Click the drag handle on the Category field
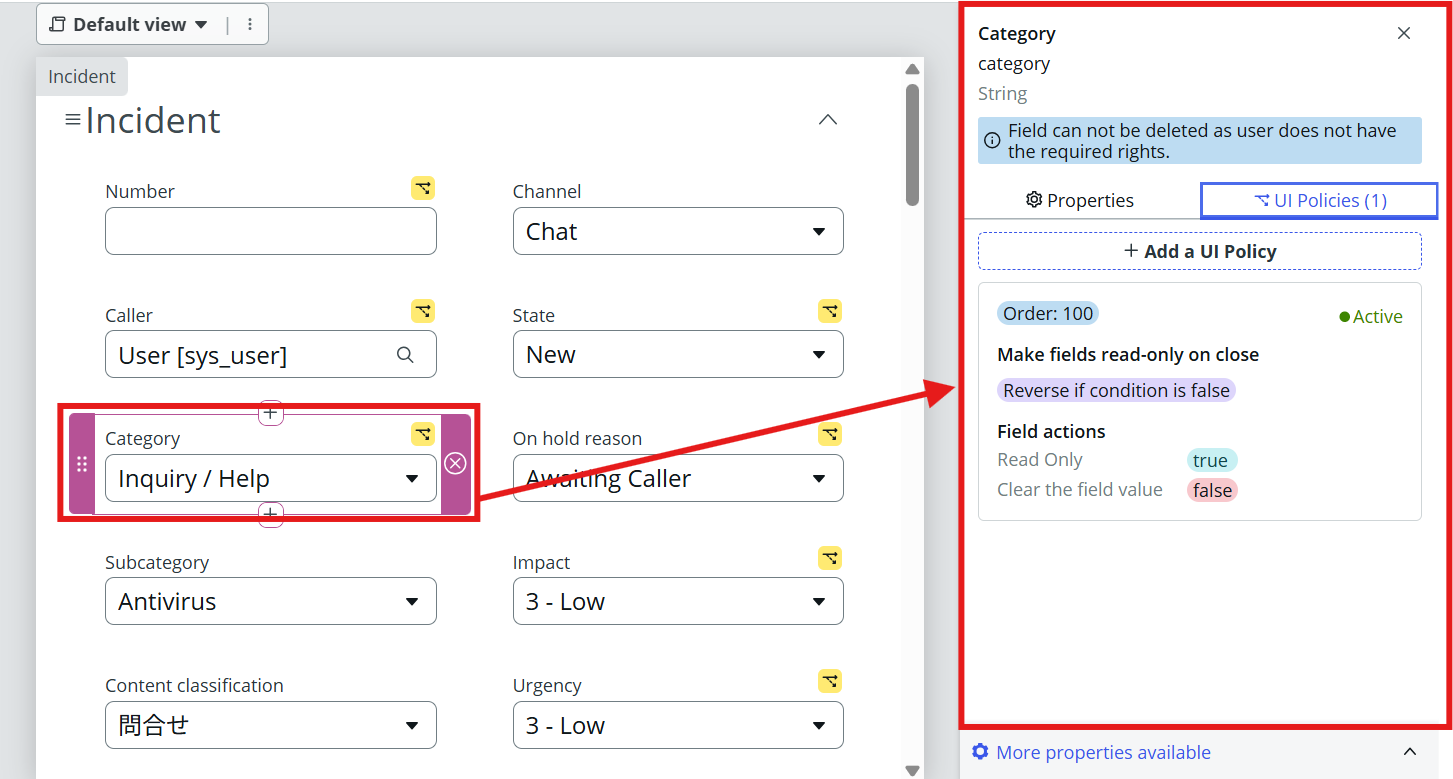Image resolution: width=1453 pixels, height=779 pixels. [x=82, y=464]
